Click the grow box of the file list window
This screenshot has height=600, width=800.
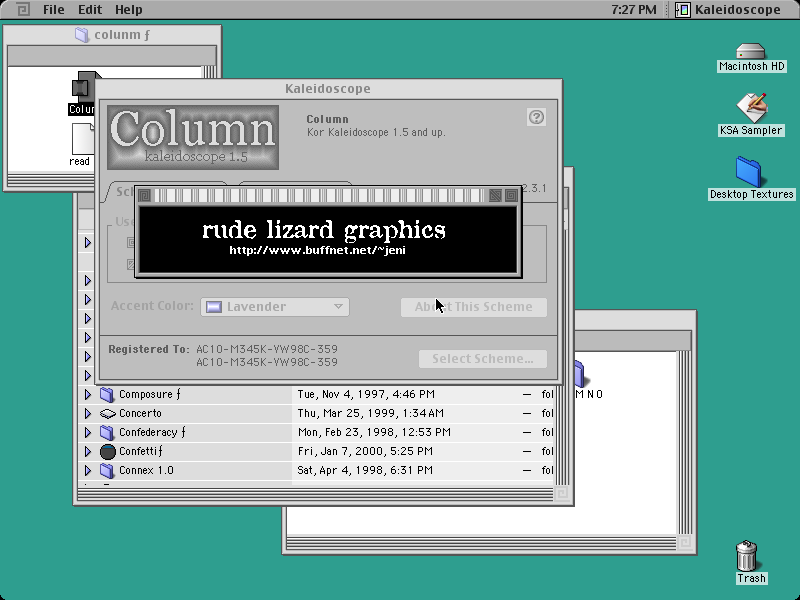coord(562,493)
